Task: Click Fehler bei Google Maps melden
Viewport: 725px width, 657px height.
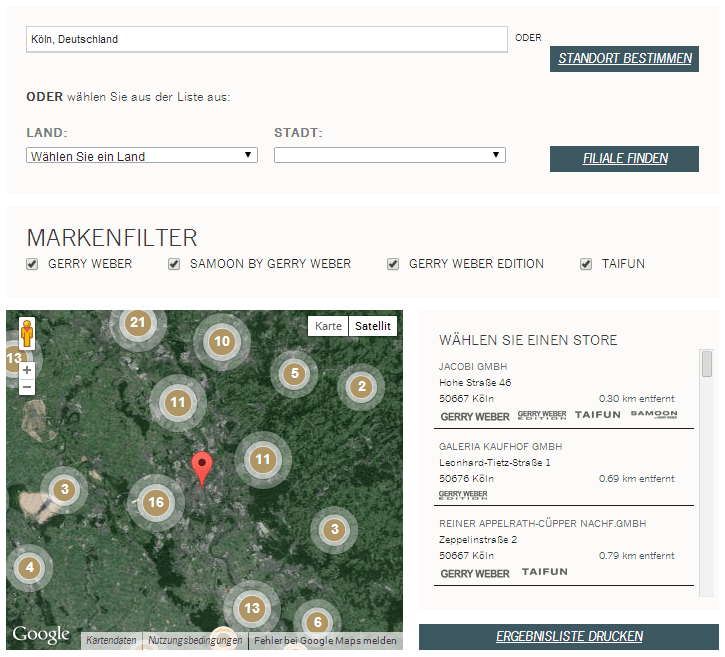Action: click(325, 640)
